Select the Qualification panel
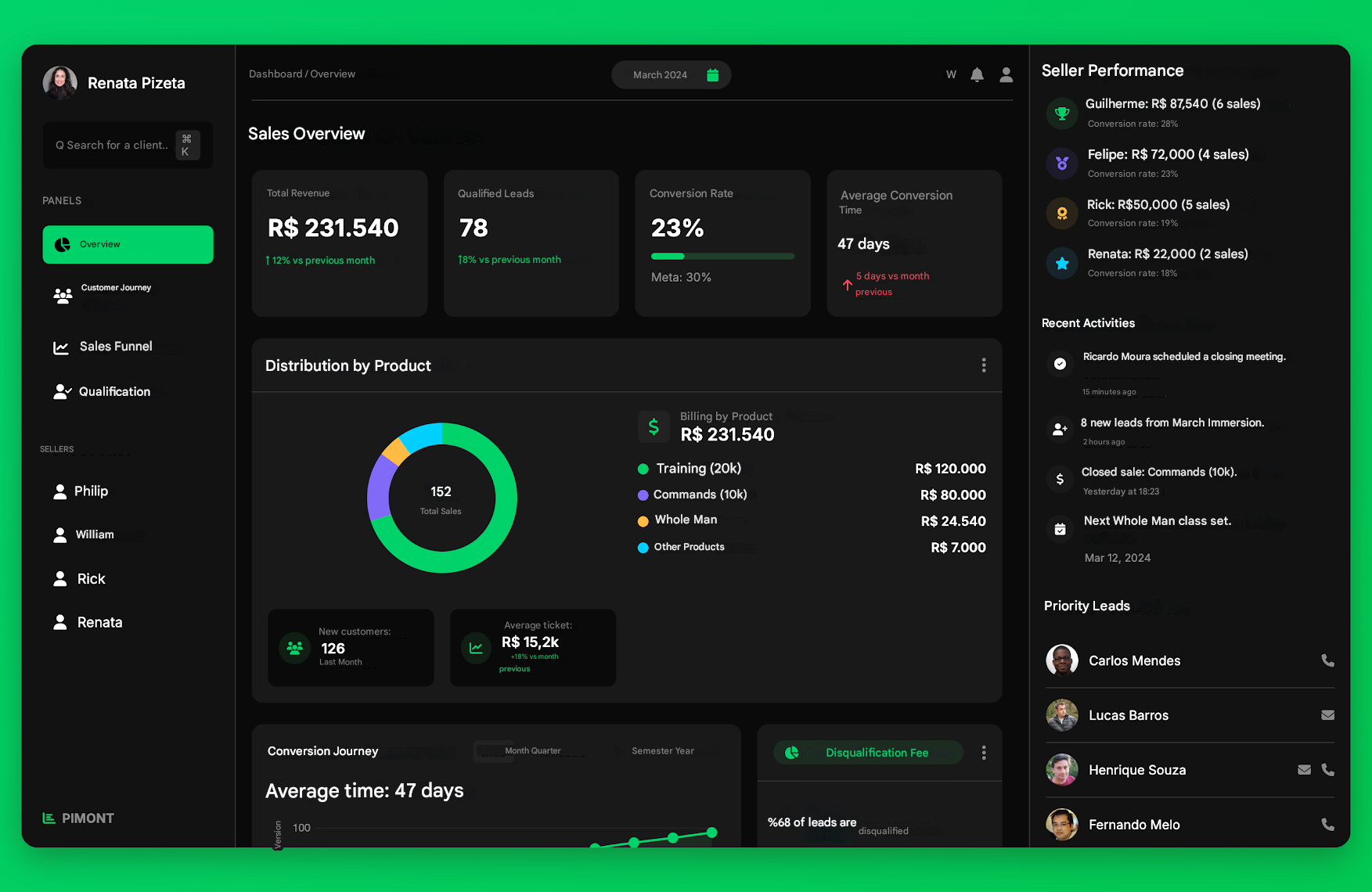The height and width of the screenshot is (892, 1372). click(114, 391)
